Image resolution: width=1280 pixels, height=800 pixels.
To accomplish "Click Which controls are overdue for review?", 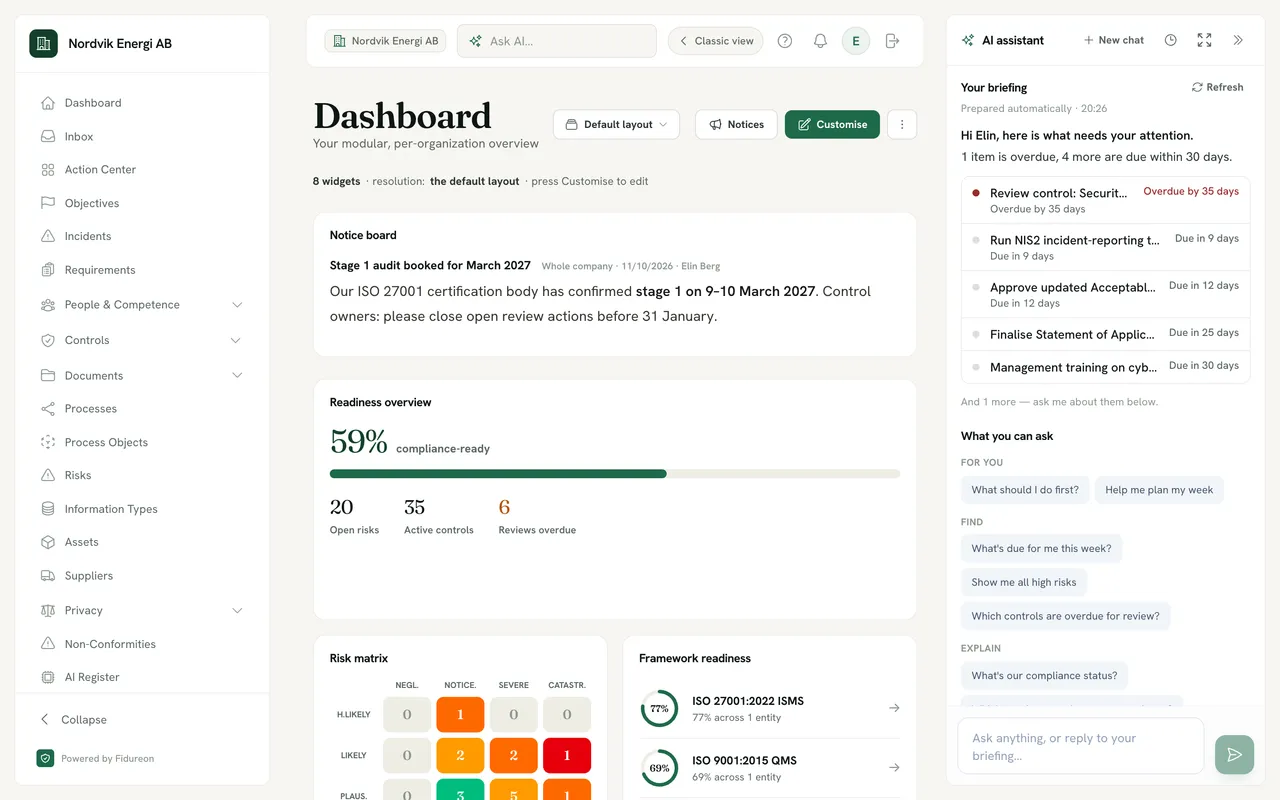I will coord(1065,616).
